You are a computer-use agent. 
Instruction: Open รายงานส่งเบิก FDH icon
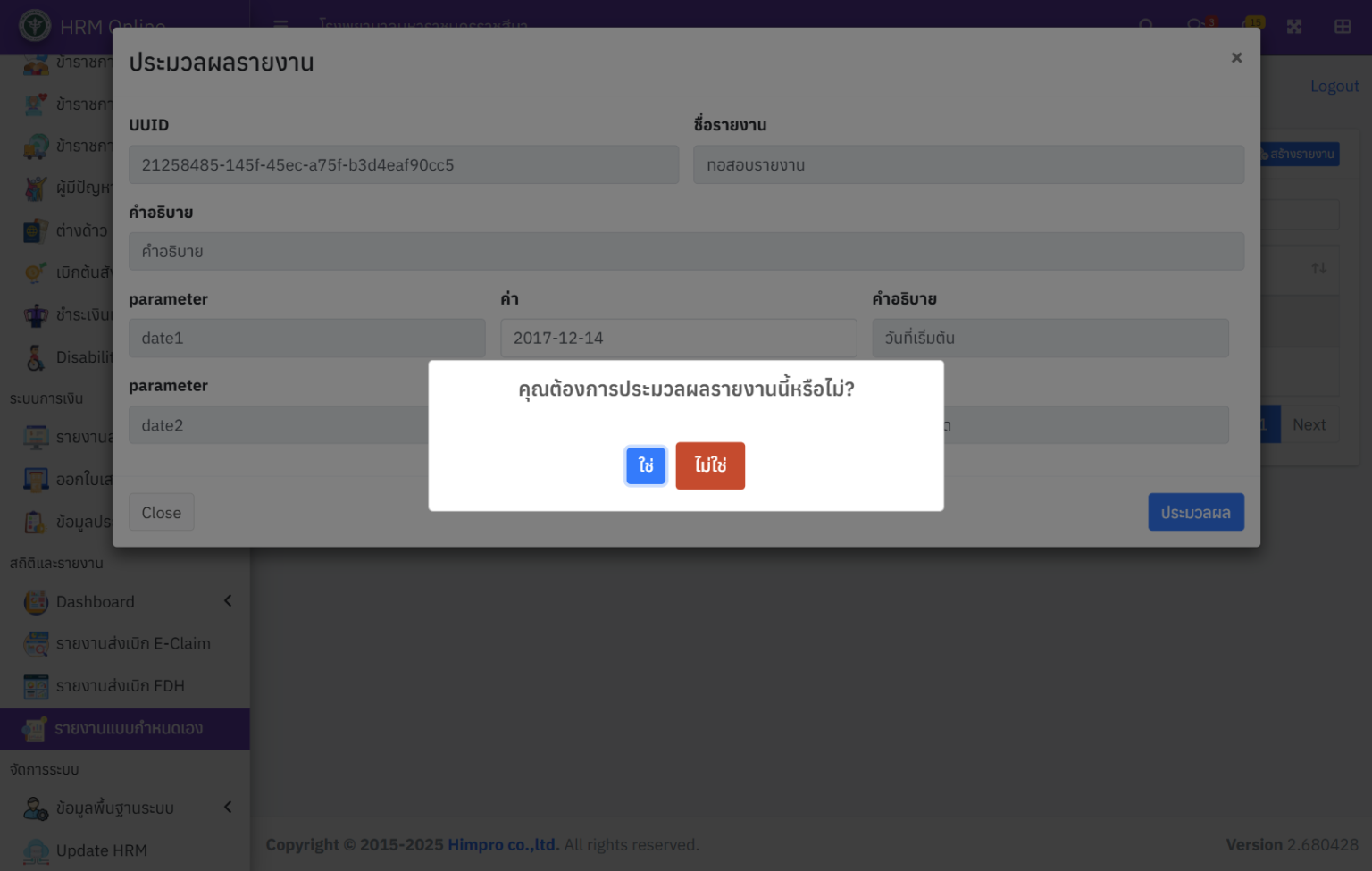(x=36, y=686)
